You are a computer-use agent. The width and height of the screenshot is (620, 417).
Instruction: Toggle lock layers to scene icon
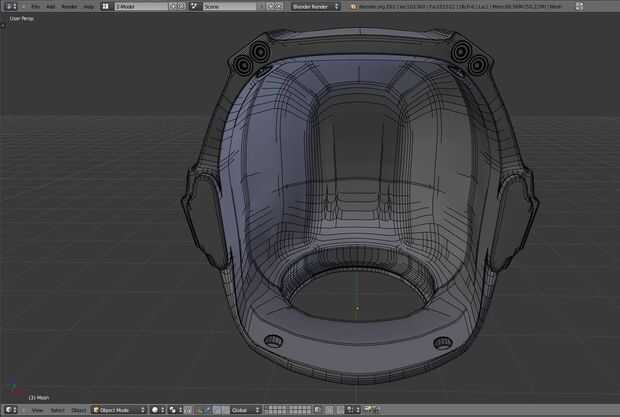tap(318, 410)
